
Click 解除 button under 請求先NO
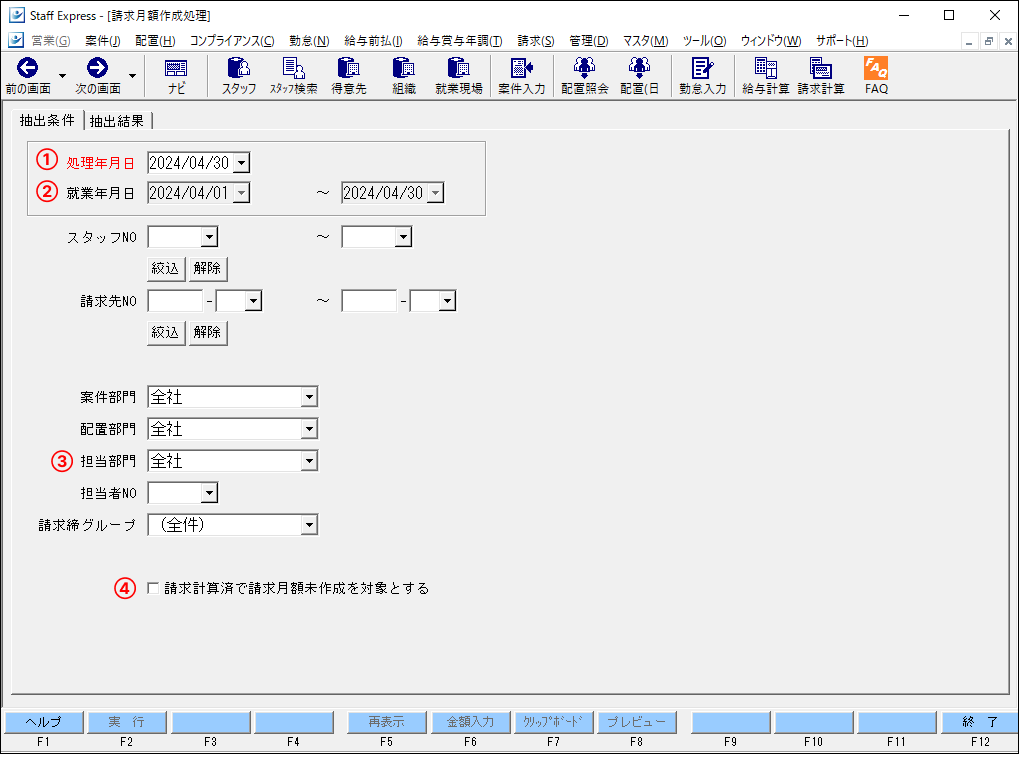point(208,332)
